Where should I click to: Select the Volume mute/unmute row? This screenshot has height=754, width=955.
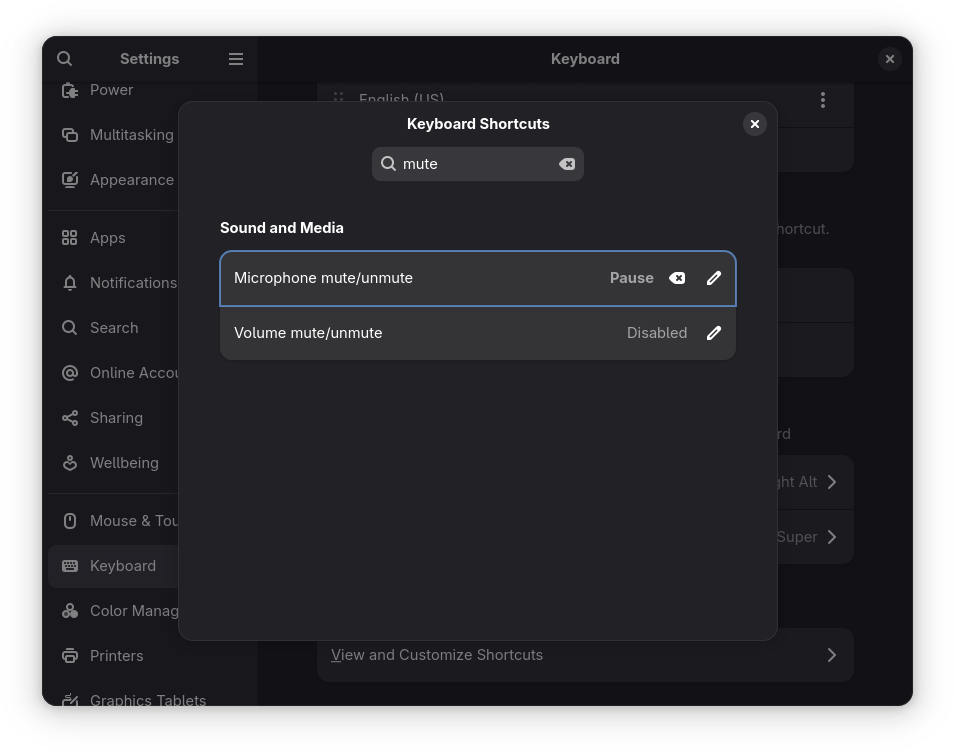[x=400, y=333]
